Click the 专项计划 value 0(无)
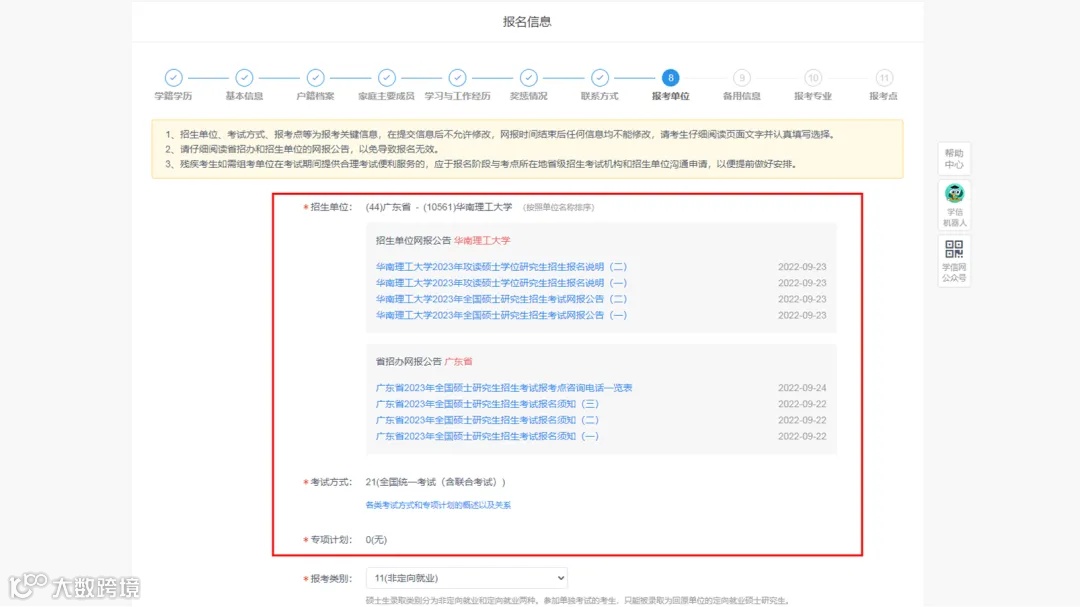This screenshot has height=607, width=1080. click(x=376, y=539)
